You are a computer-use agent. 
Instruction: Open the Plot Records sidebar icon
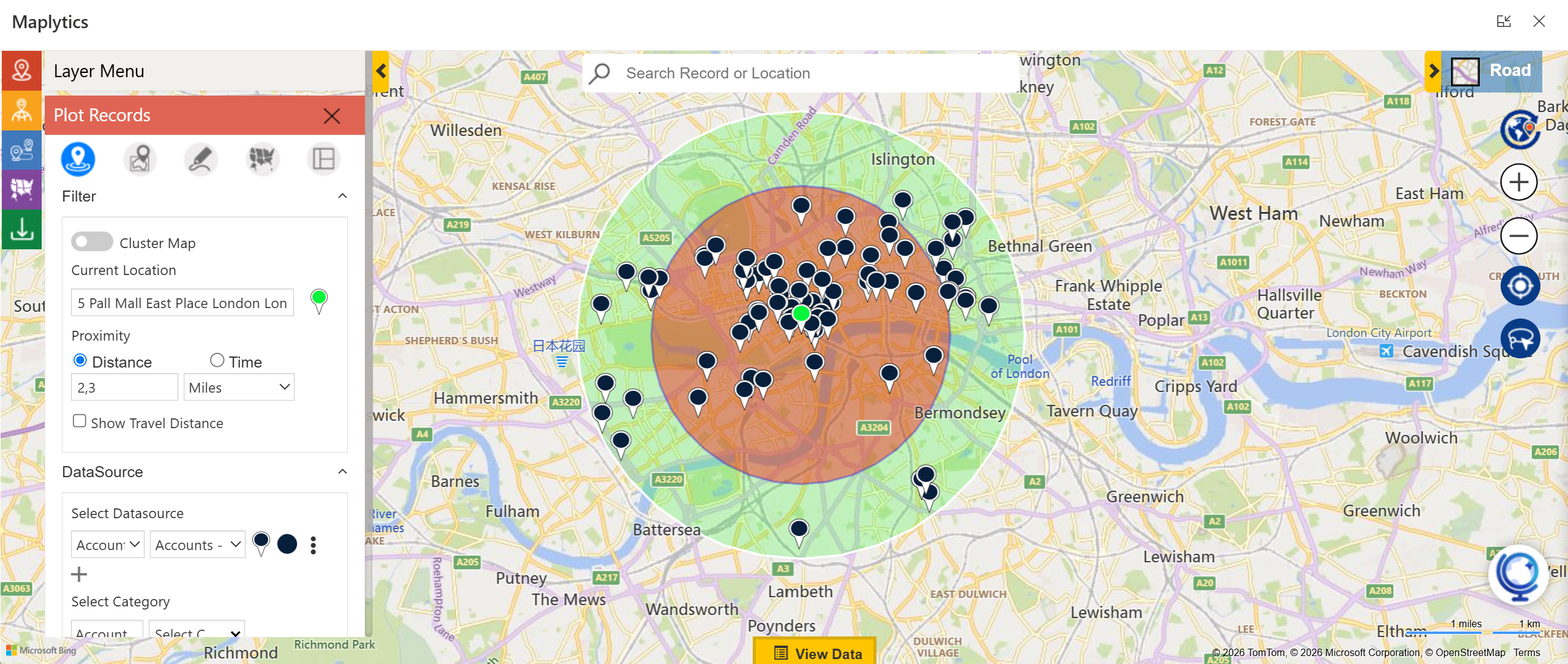coord(21,70)
